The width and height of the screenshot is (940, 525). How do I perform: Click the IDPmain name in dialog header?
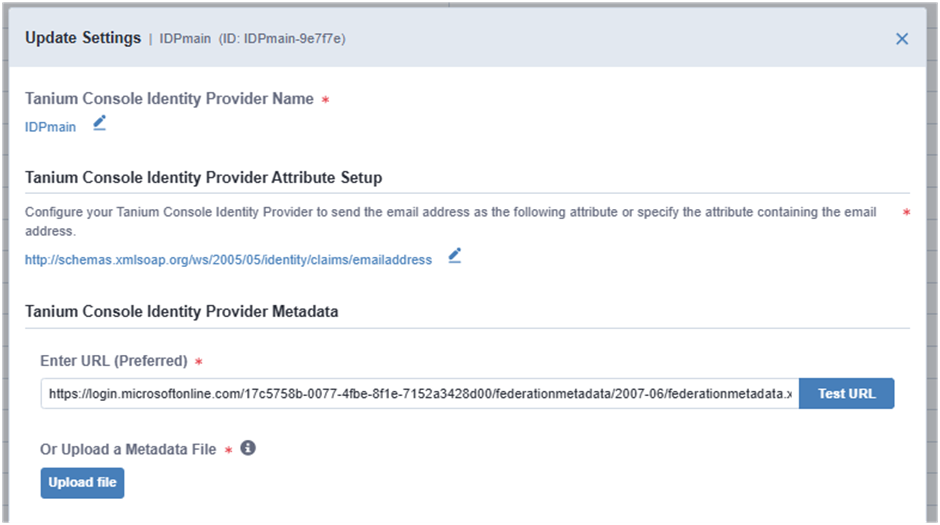(186, 39)
